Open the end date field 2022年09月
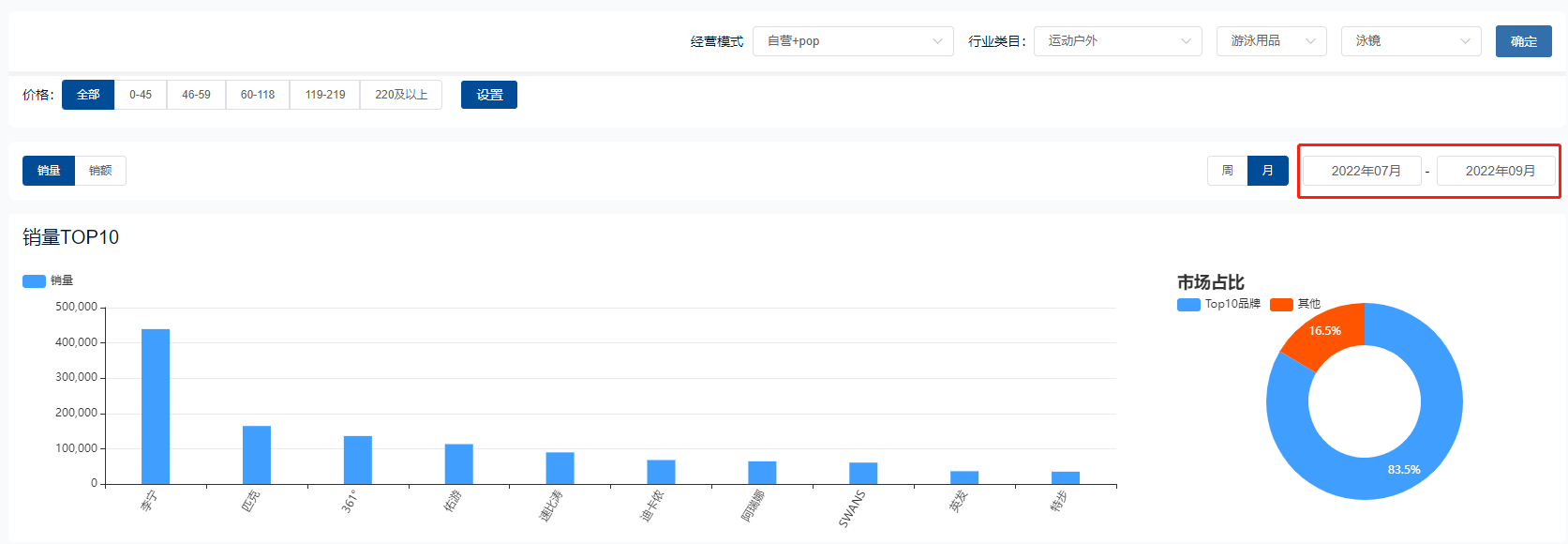The height and width of the screenshot is (544, 1568). pos(1500,171)
